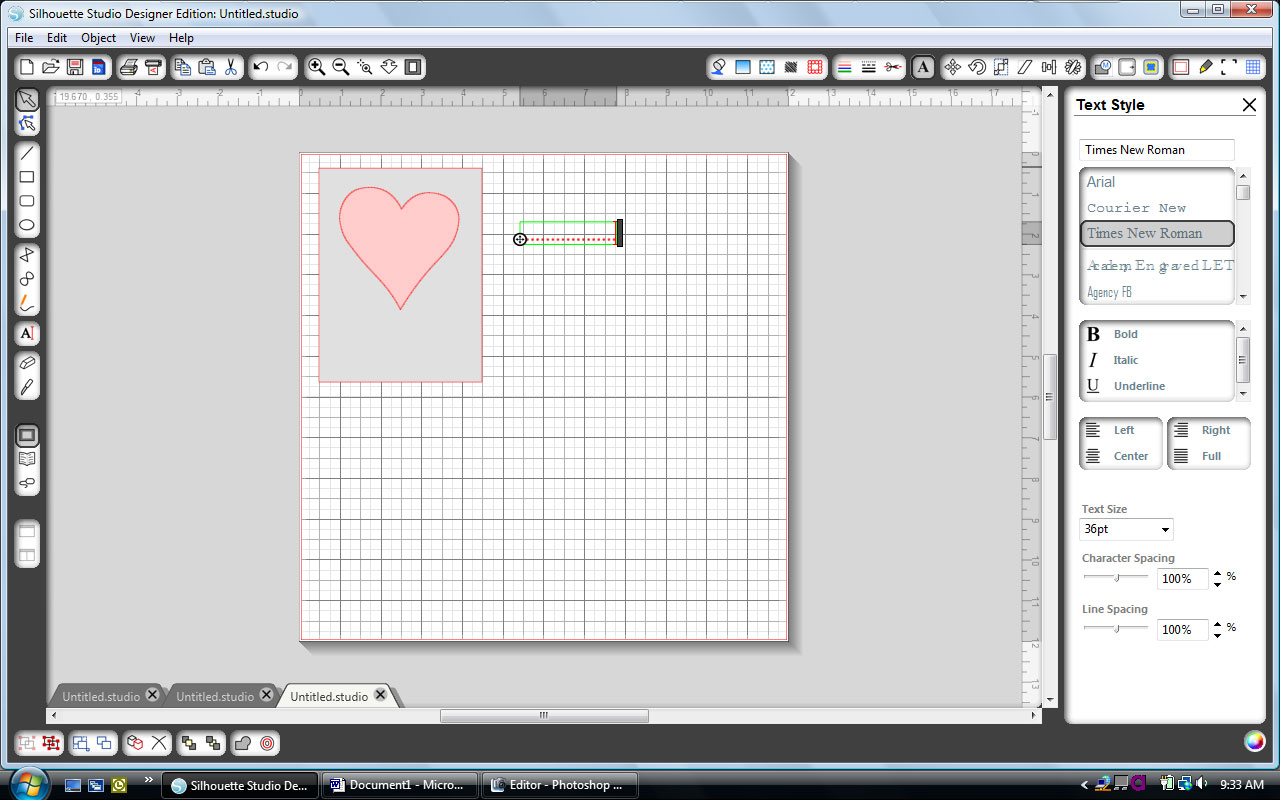This screenshot has height=800, width=1280.
Task: Click the Open file folder icon
Action: (x=51, y=67)
